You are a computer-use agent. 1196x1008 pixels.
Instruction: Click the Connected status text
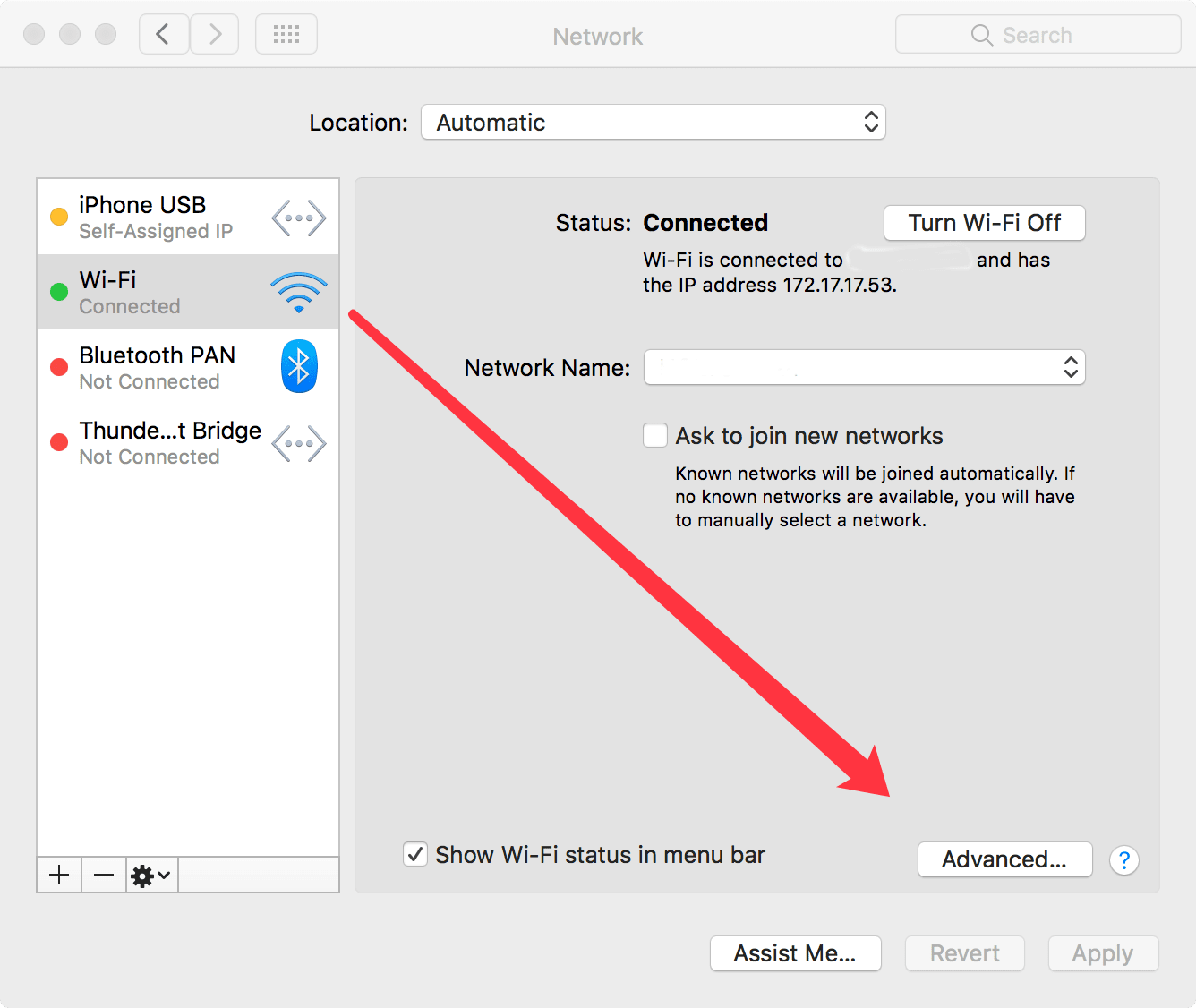click(x=705, y=222)
